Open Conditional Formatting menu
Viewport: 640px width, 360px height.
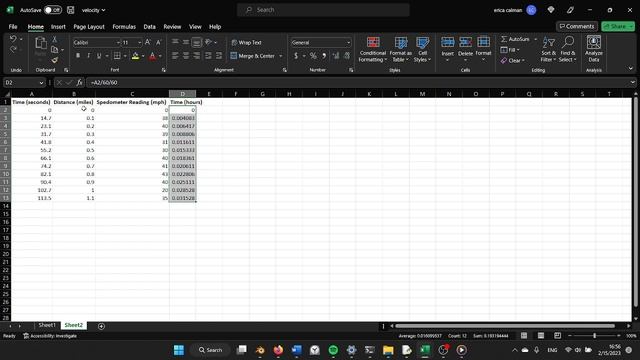pos(373,49)
